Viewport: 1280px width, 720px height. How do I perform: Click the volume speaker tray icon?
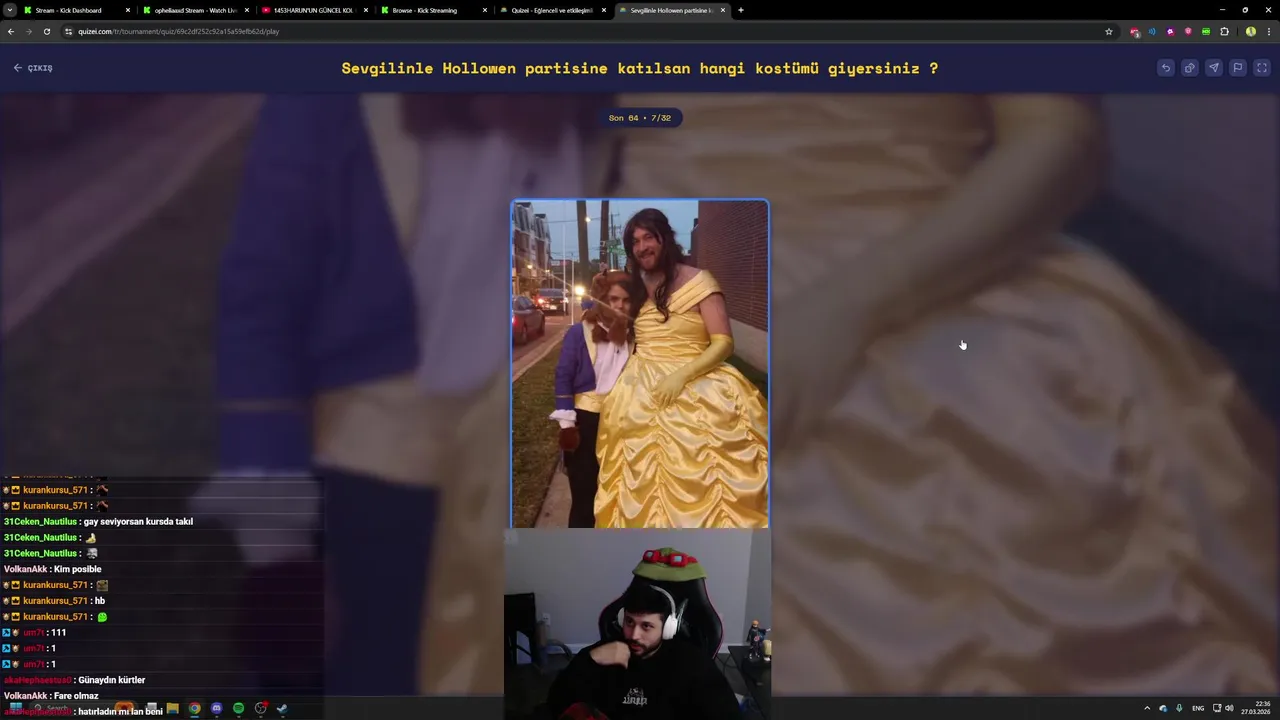(x=1229, y=708)
